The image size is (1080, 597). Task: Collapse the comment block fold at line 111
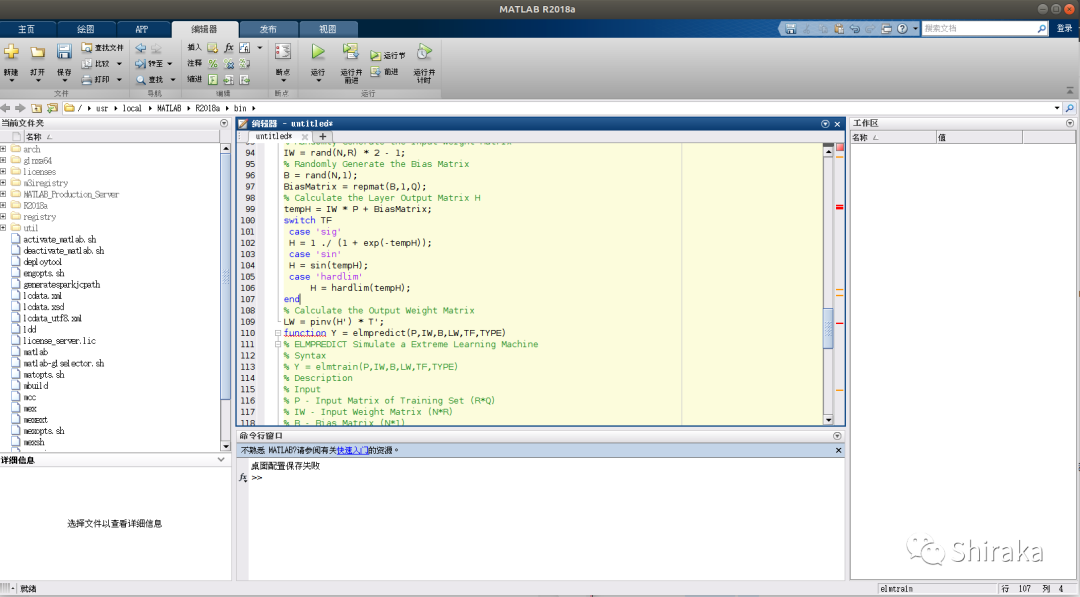point(279,344)
